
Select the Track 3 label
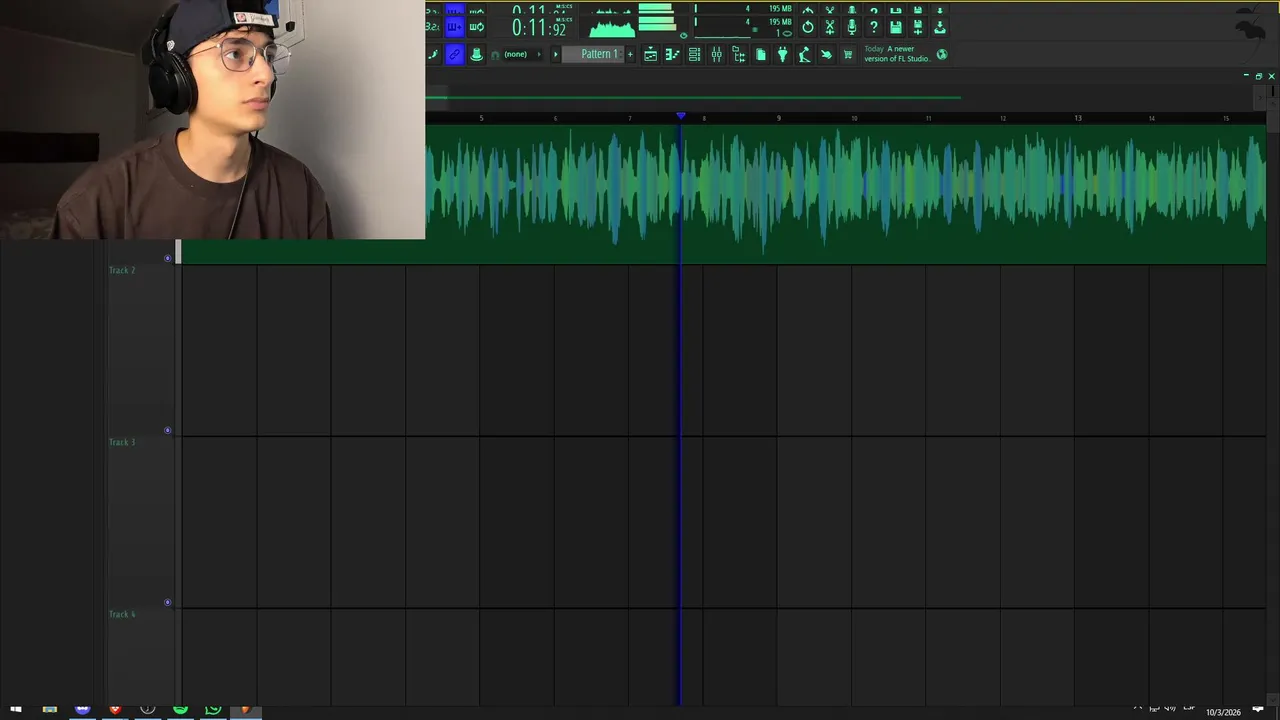tap(122, 442)
